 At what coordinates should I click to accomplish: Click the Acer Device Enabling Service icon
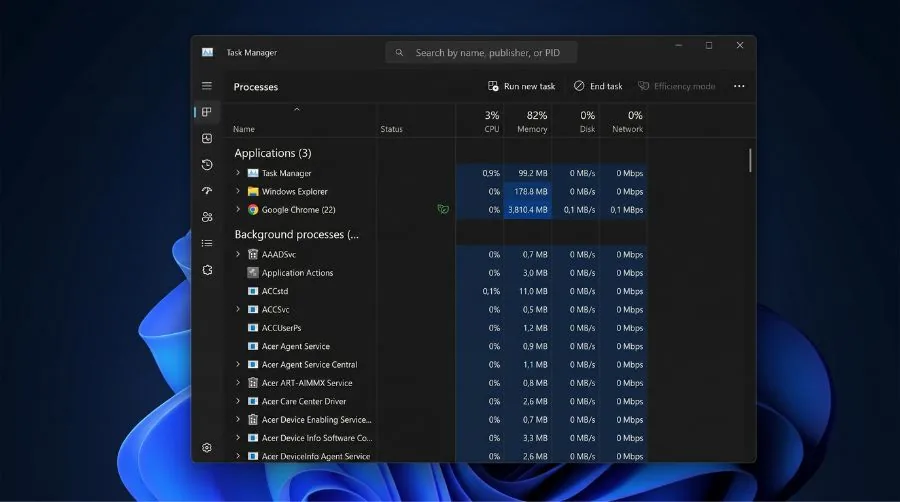coord(253,419)
